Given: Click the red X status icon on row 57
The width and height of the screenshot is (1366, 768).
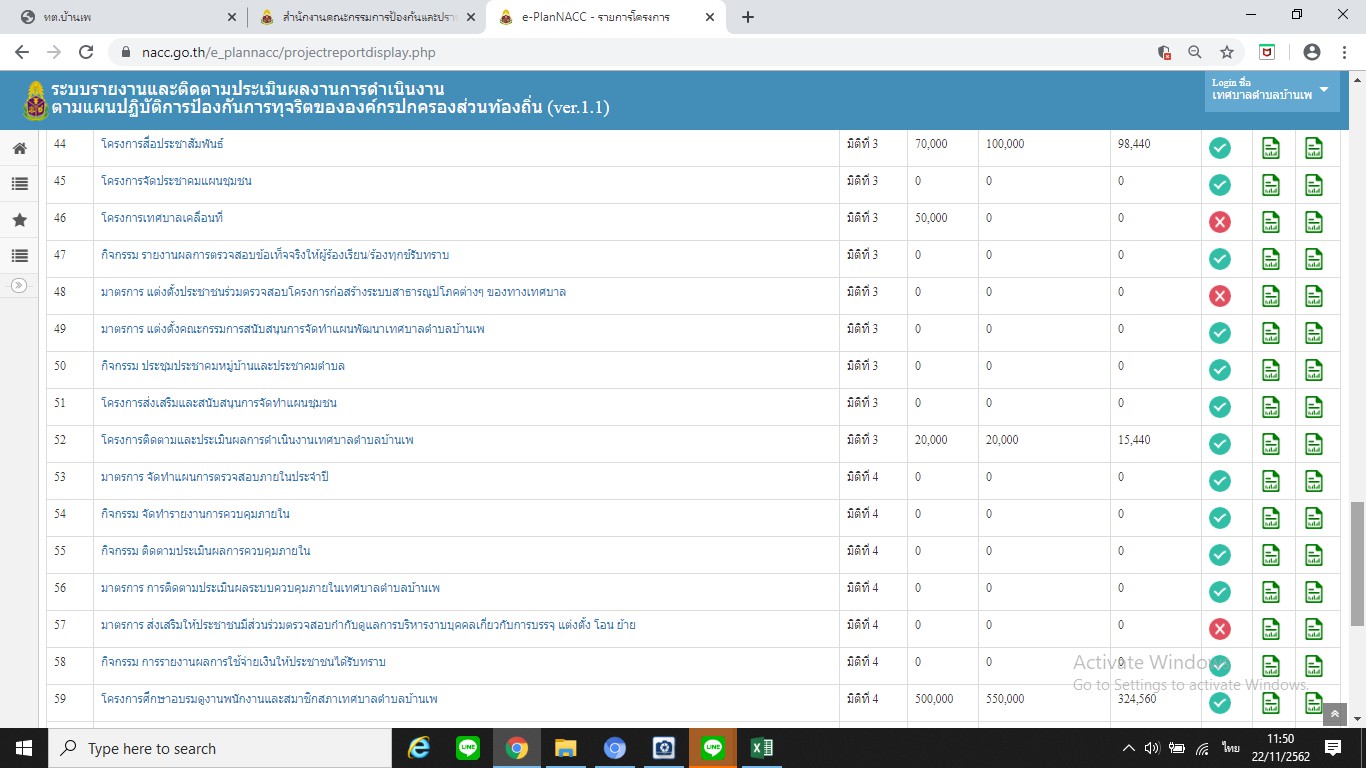Looking at the screenshot, I should pos(1219,629).
